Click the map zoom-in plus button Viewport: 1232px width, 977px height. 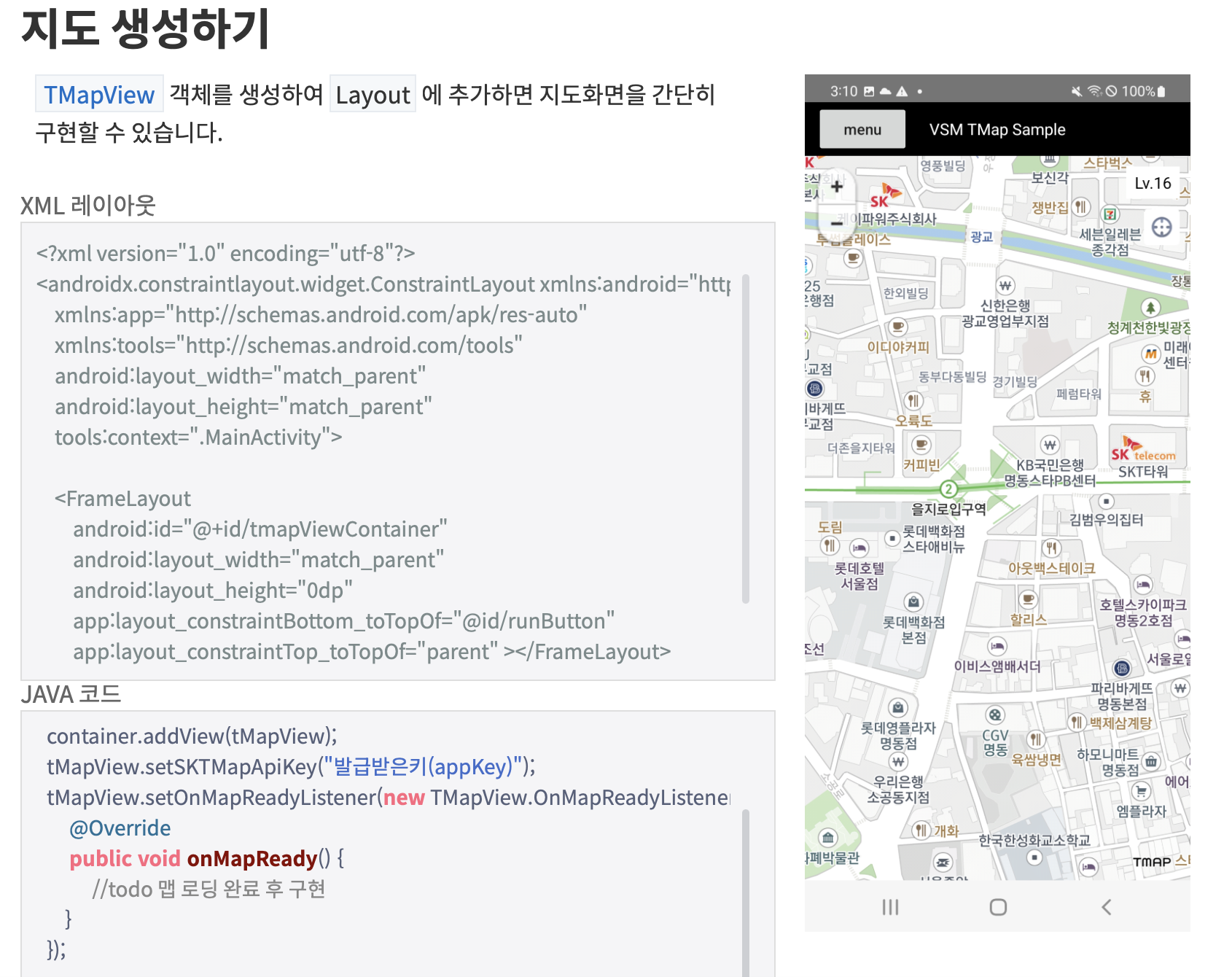pos(837,186)
